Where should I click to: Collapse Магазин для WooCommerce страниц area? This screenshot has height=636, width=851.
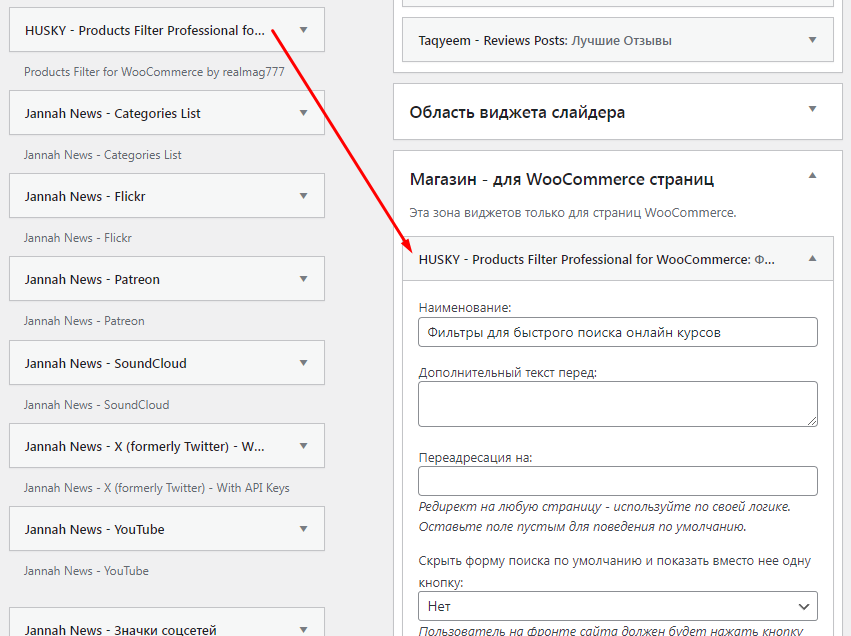(x=812, y=177)
